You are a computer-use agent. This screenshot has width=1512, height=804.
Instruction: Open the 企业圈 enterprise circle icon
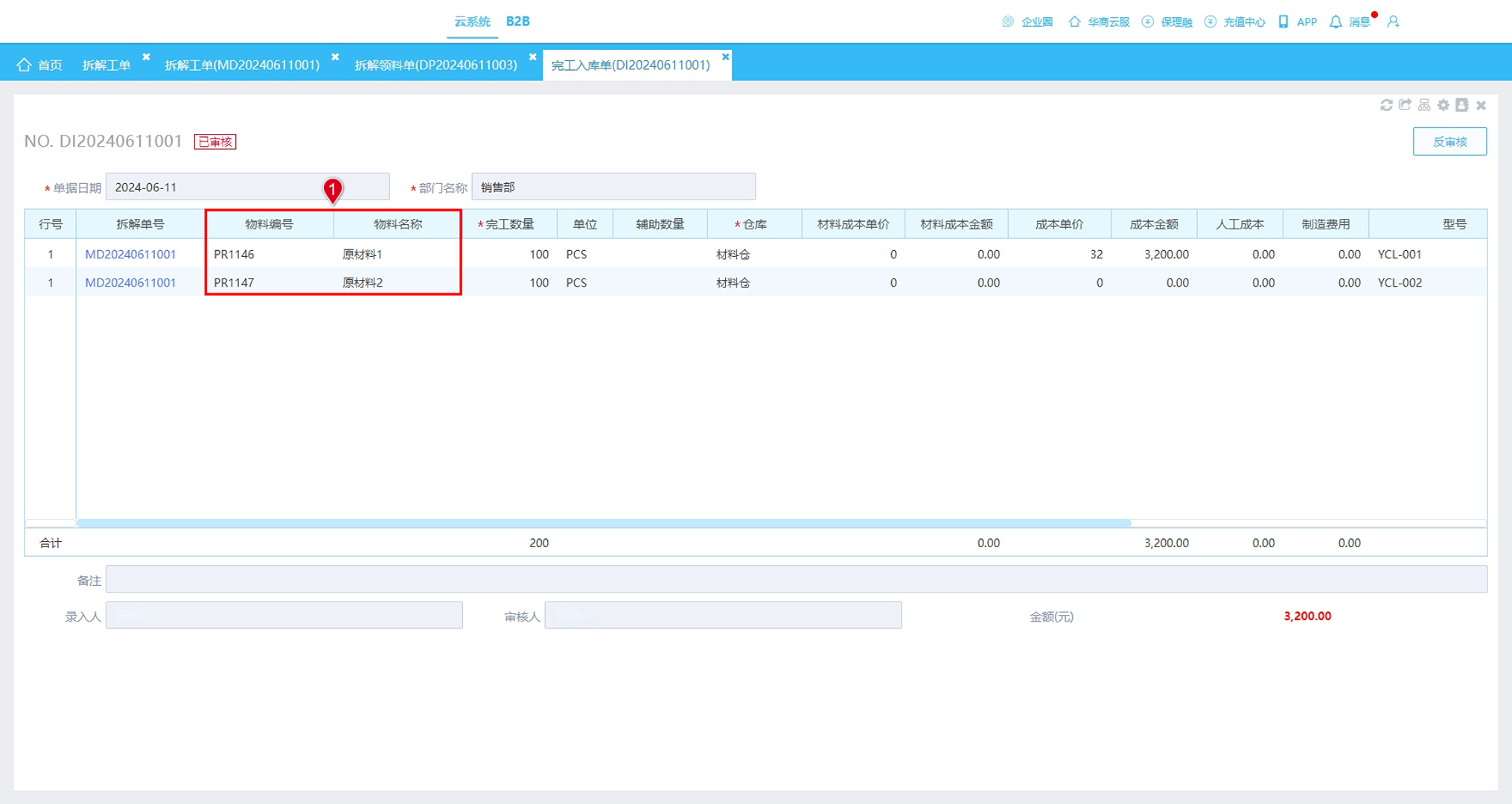pos(1008,22)
